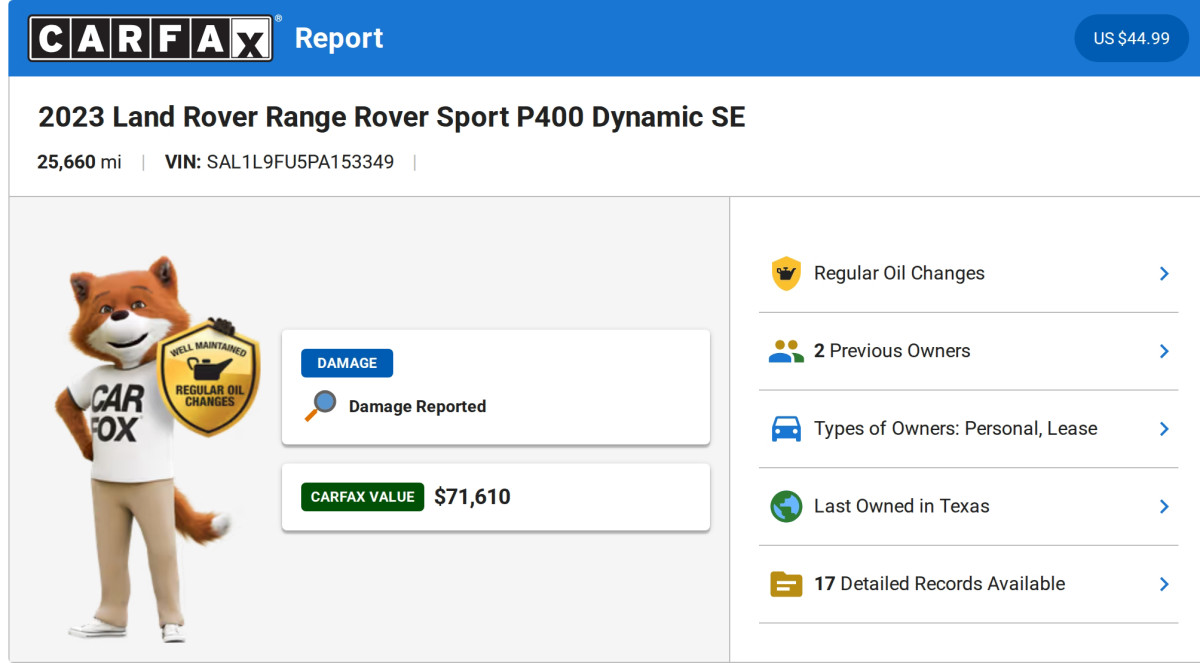Click the US $44.99 price button
Screen dimensions: 1200x663
tap(1131, 38)
